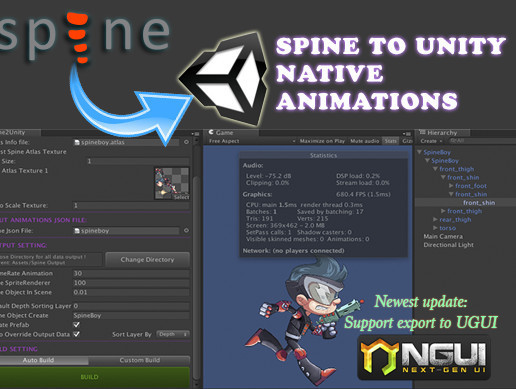Viewport: 516px width, 389px height.
Task: Collapse the root SpineBoy tree arrow
Action: click(420, 152)
